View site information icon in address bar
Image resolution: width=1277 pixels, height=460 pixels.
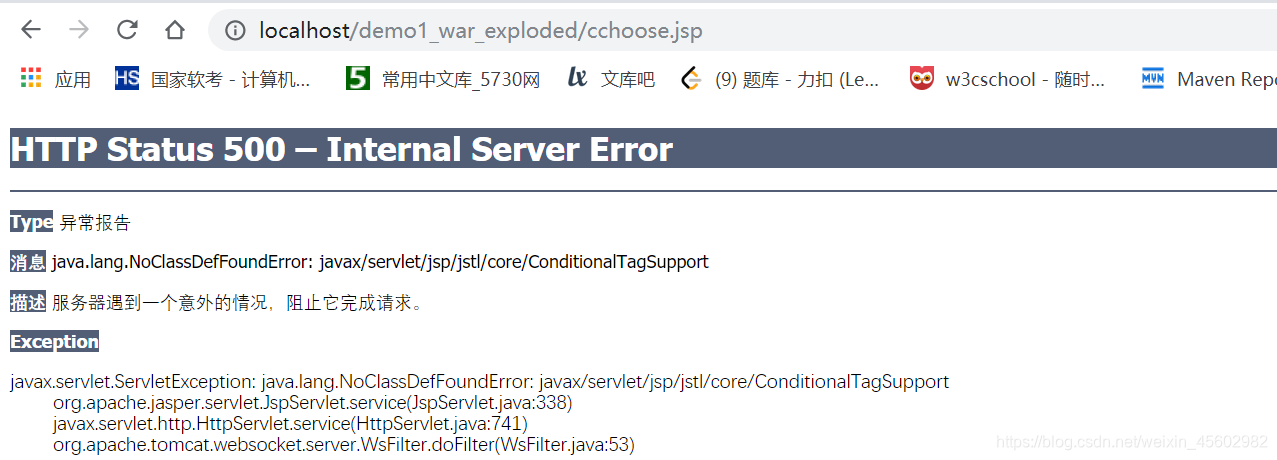tap(235, 31)
